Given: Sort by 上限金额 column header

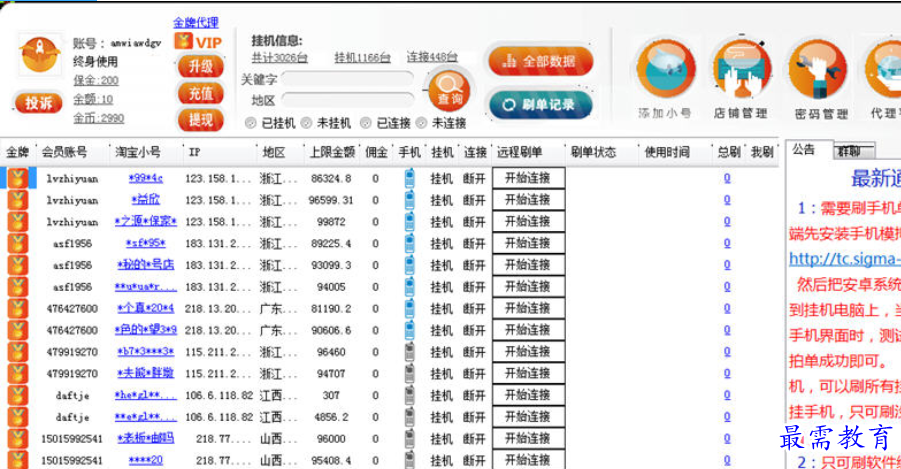Looking at the screenshot, I should 333,152.
